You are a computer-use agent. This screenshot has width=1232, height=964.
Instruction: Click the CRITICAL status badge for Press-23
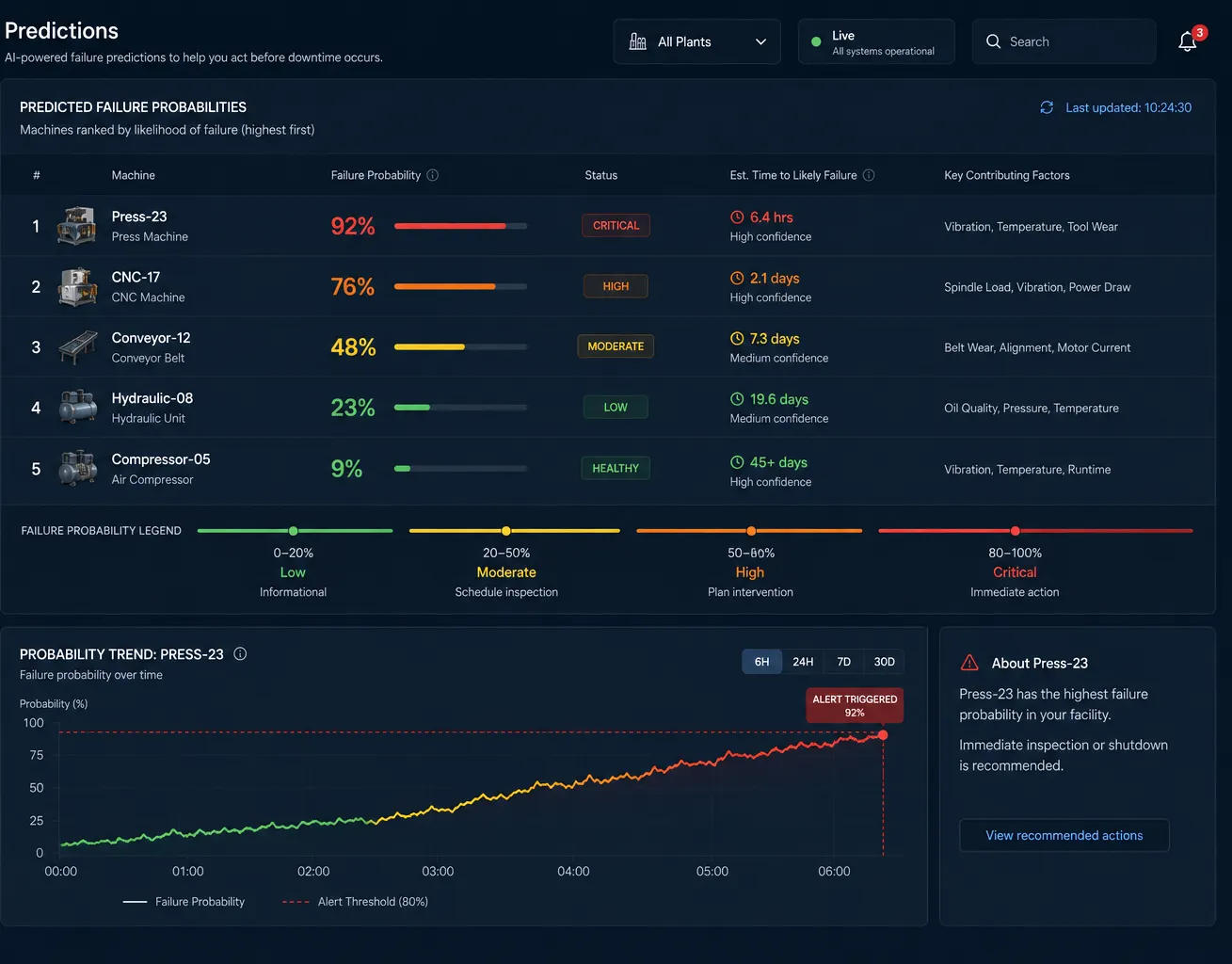[x=616, y=226]
